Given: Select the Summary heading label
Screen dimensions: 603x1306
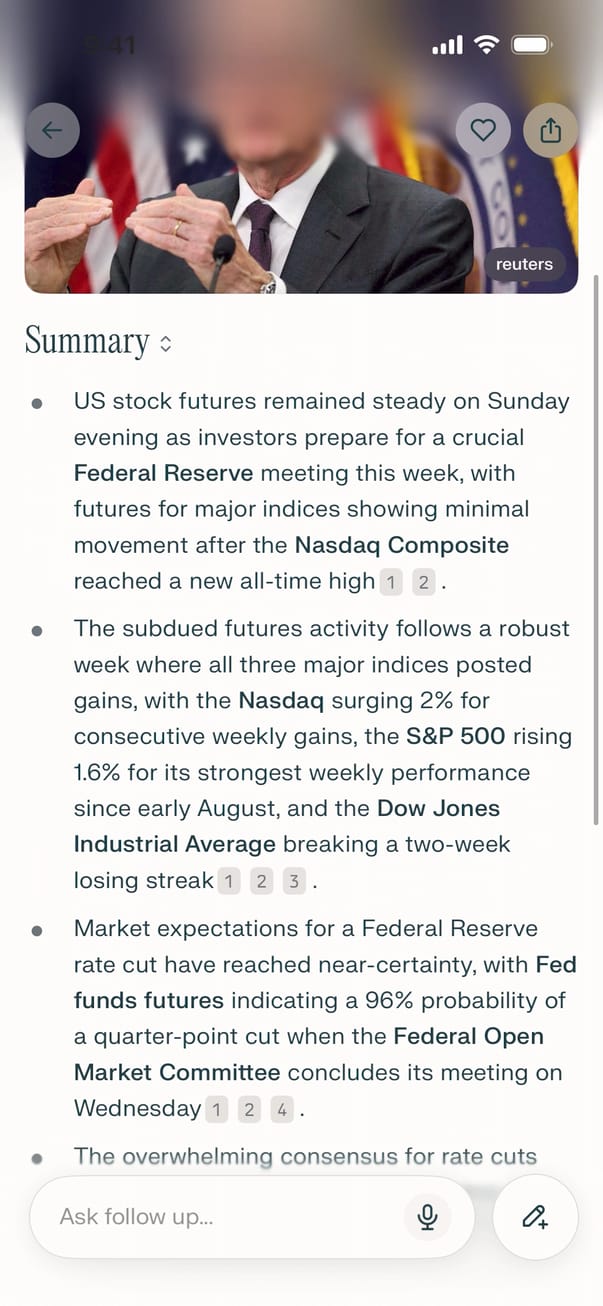Looking at the screenshot, I should [x=87, y=342].
